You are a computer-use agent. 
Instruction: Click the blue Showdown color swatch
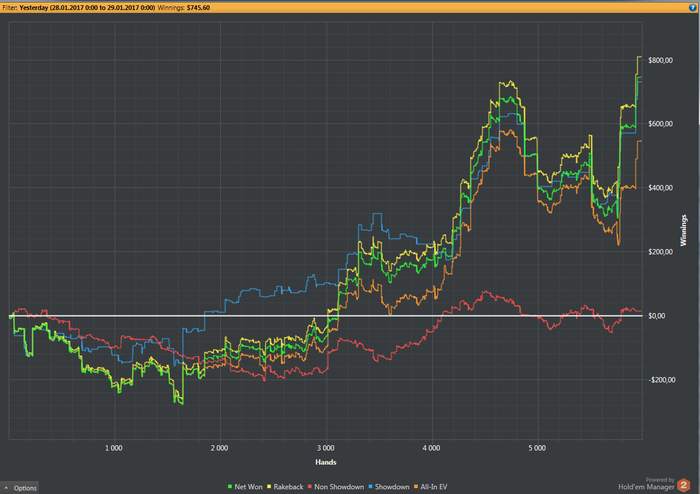pyautogui.click(x=371, y=487)
